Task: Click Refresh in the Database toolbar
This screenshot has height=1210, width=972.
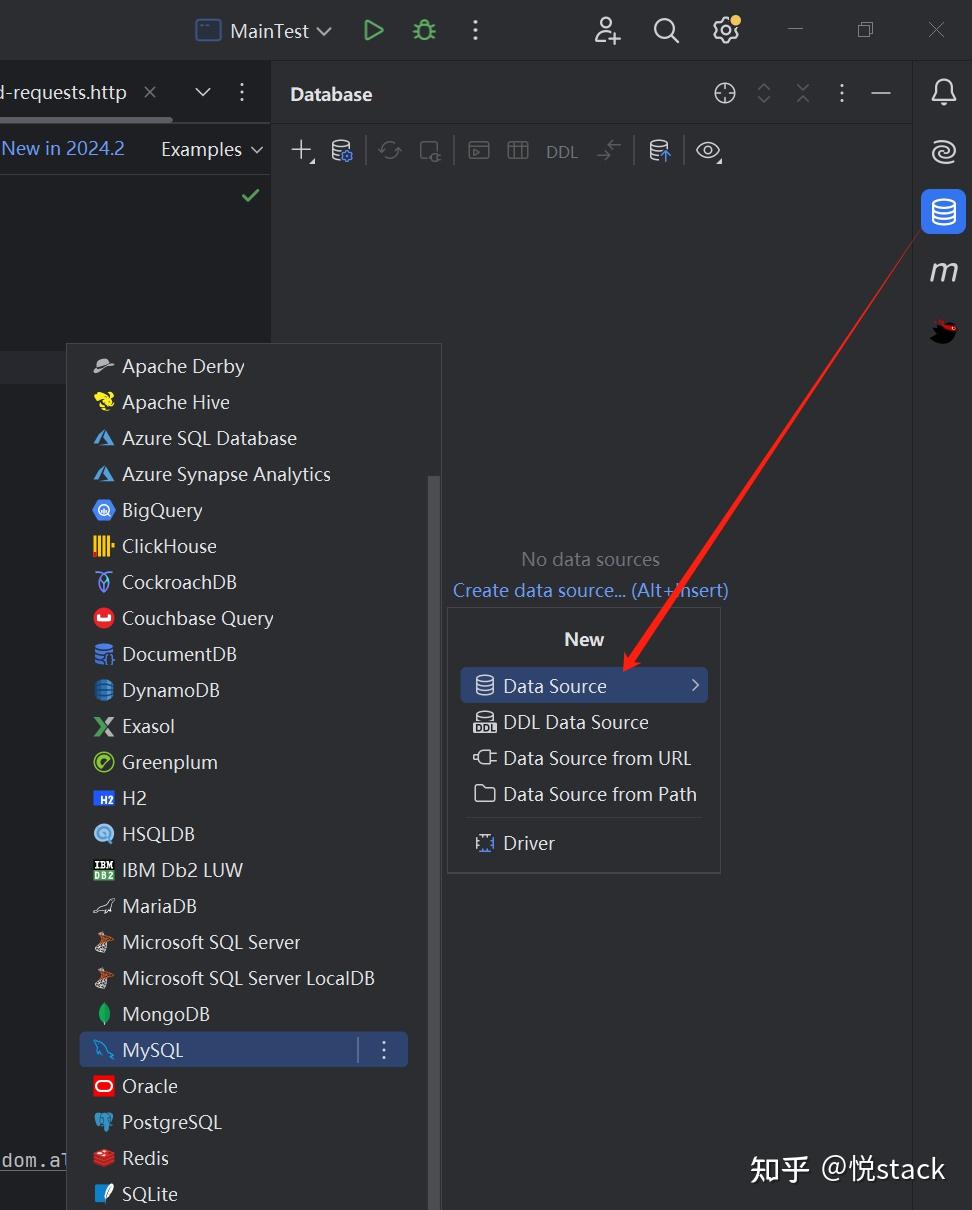Action: (x=389, y=150)
